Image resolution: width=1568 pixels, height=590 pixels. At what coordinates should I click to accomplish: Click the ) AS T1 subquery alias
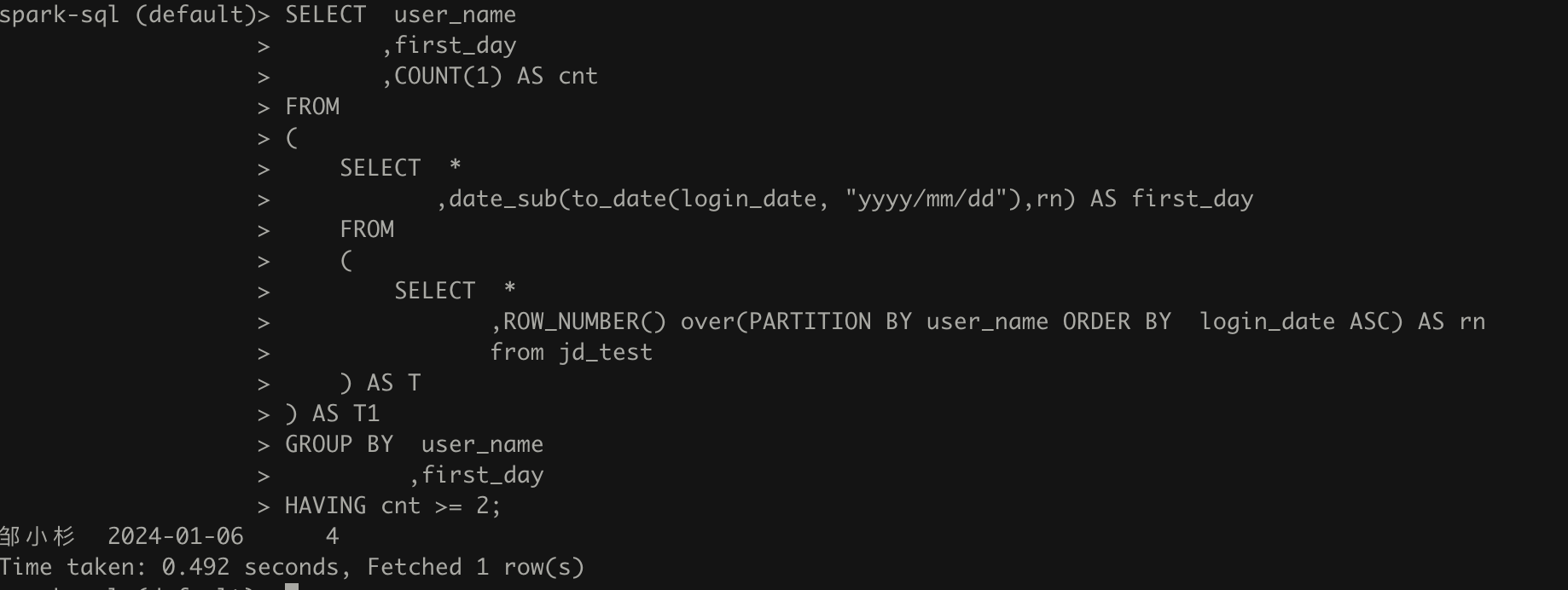[332, 414]
